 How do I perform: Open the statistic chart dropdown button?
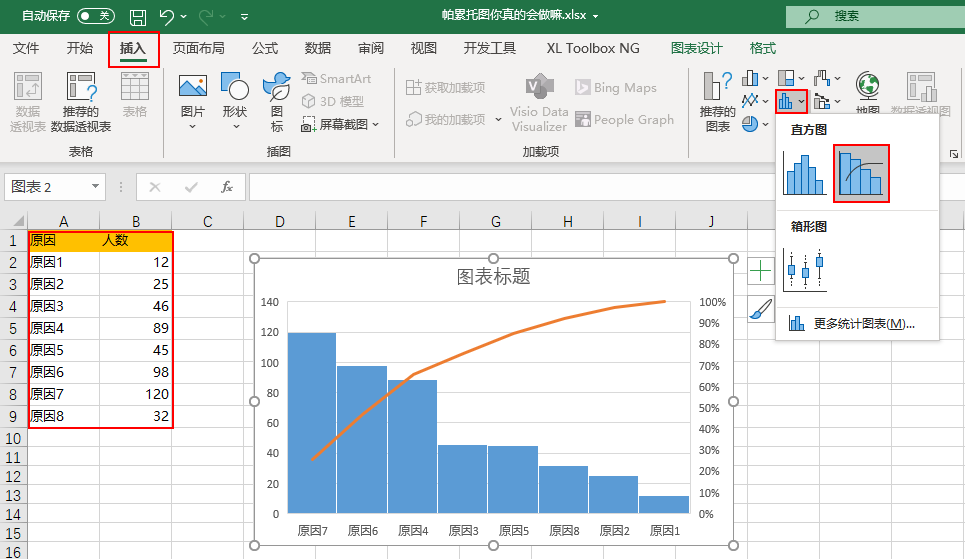pos(791,101)
